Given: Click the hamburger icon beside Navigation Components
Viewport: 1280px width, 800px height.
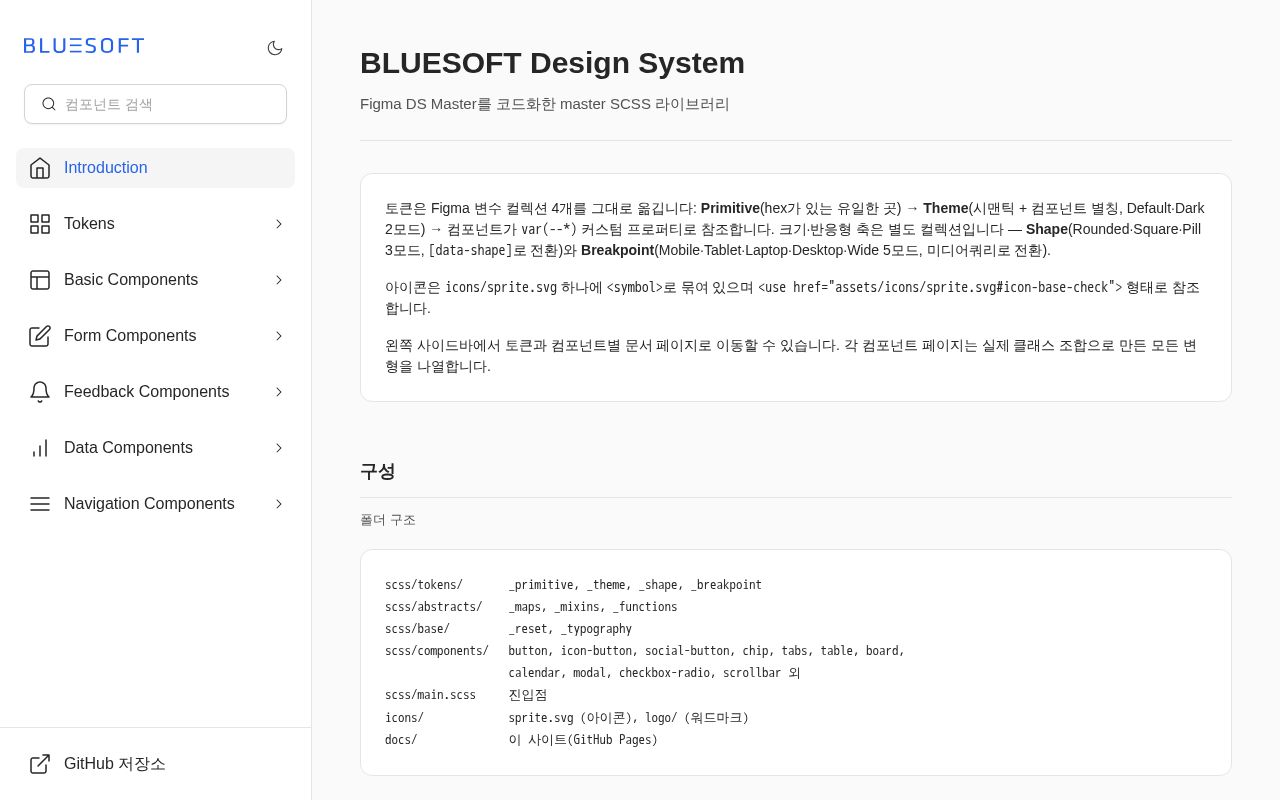Looking at the screenshot, I should [x=40, y=504].
